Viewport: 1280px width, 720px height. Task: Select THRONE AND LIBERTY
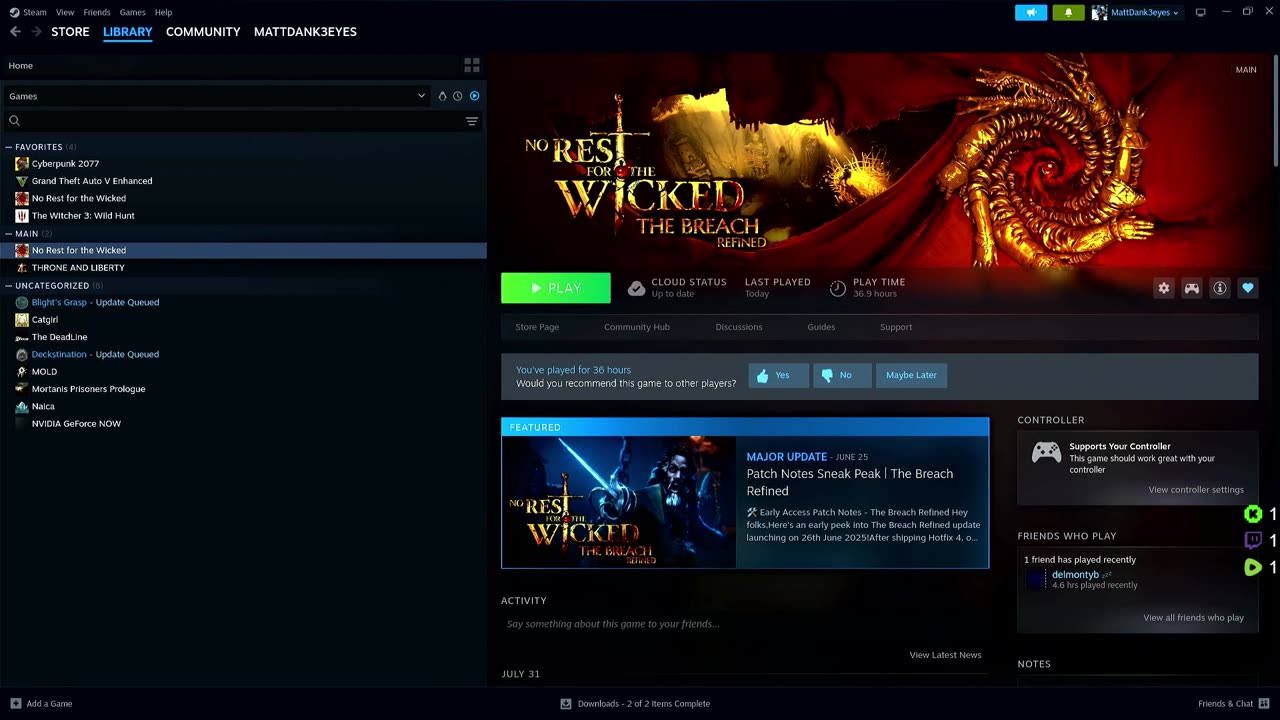click(78, 268)
